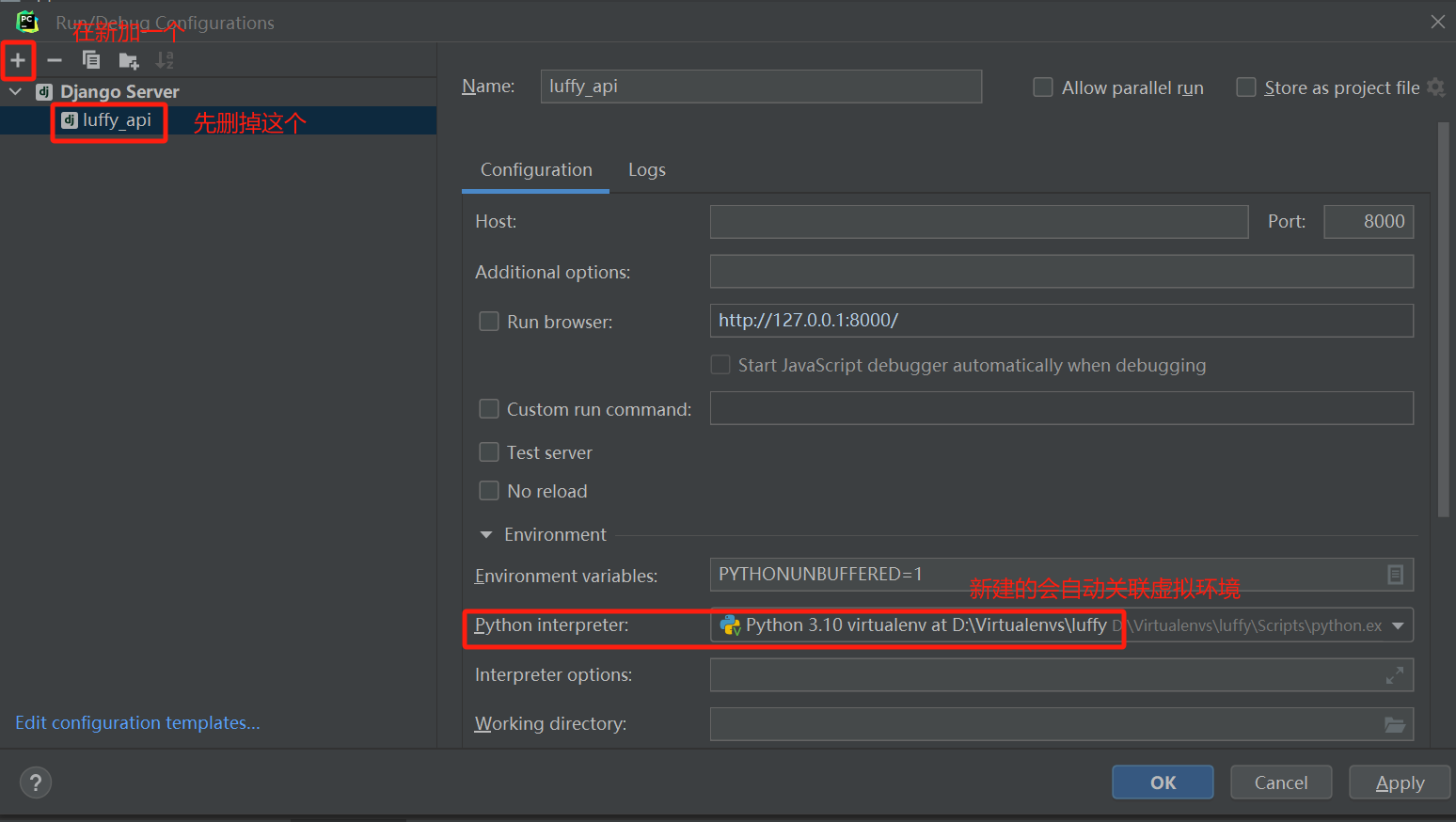Screen dimensions: 1456x822
Task: Open the help question mark
Action: 36,782
